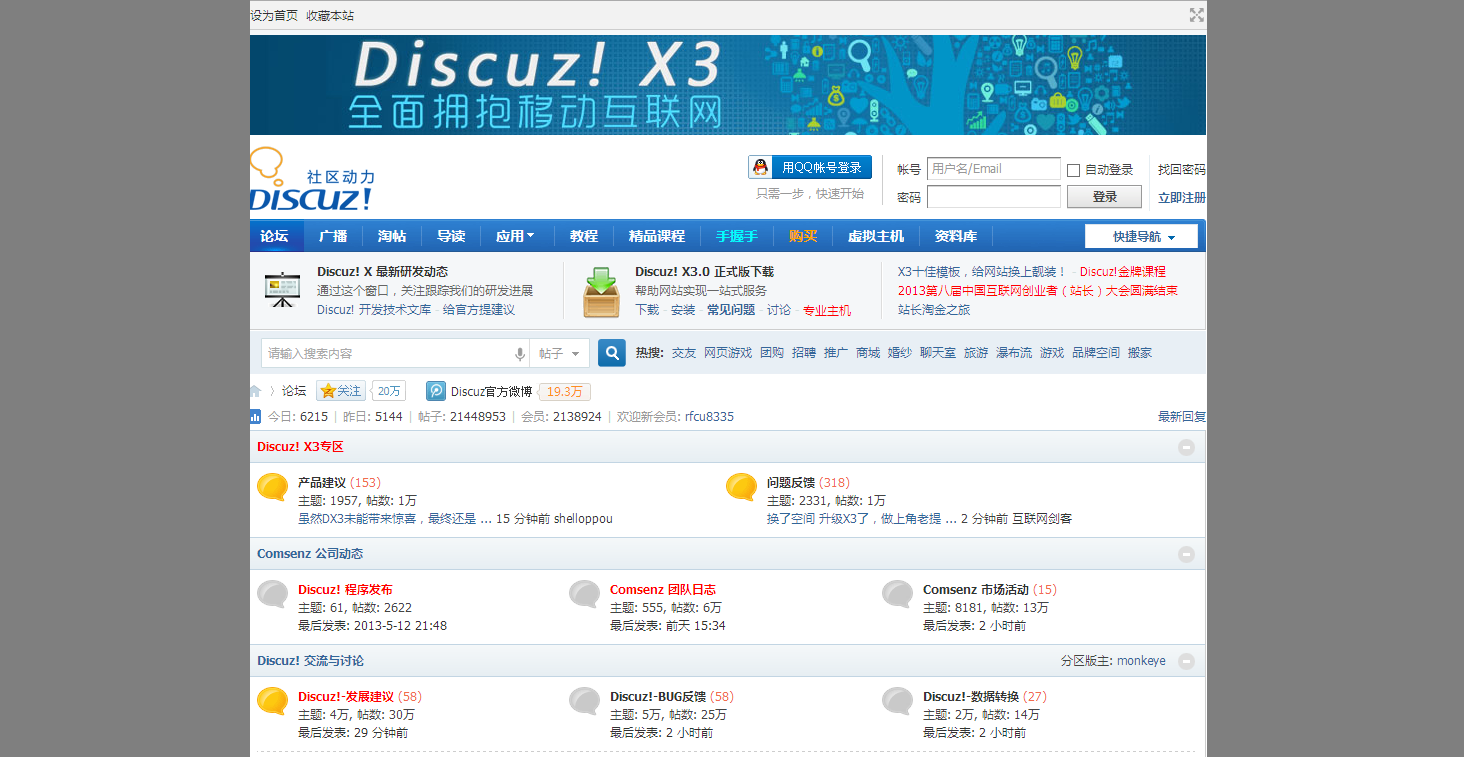Click the 站长淘金之旅 link

tap(934, 310)
